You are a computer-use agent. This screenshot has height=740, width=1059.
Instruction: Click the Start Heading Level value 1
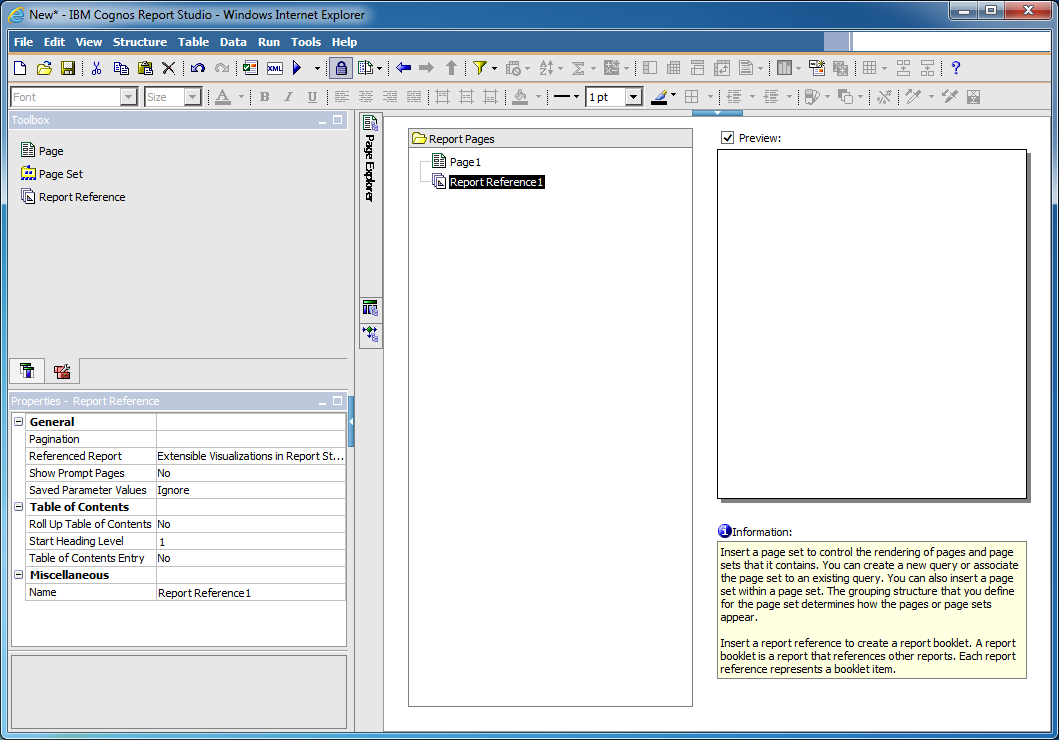[251, 541]
